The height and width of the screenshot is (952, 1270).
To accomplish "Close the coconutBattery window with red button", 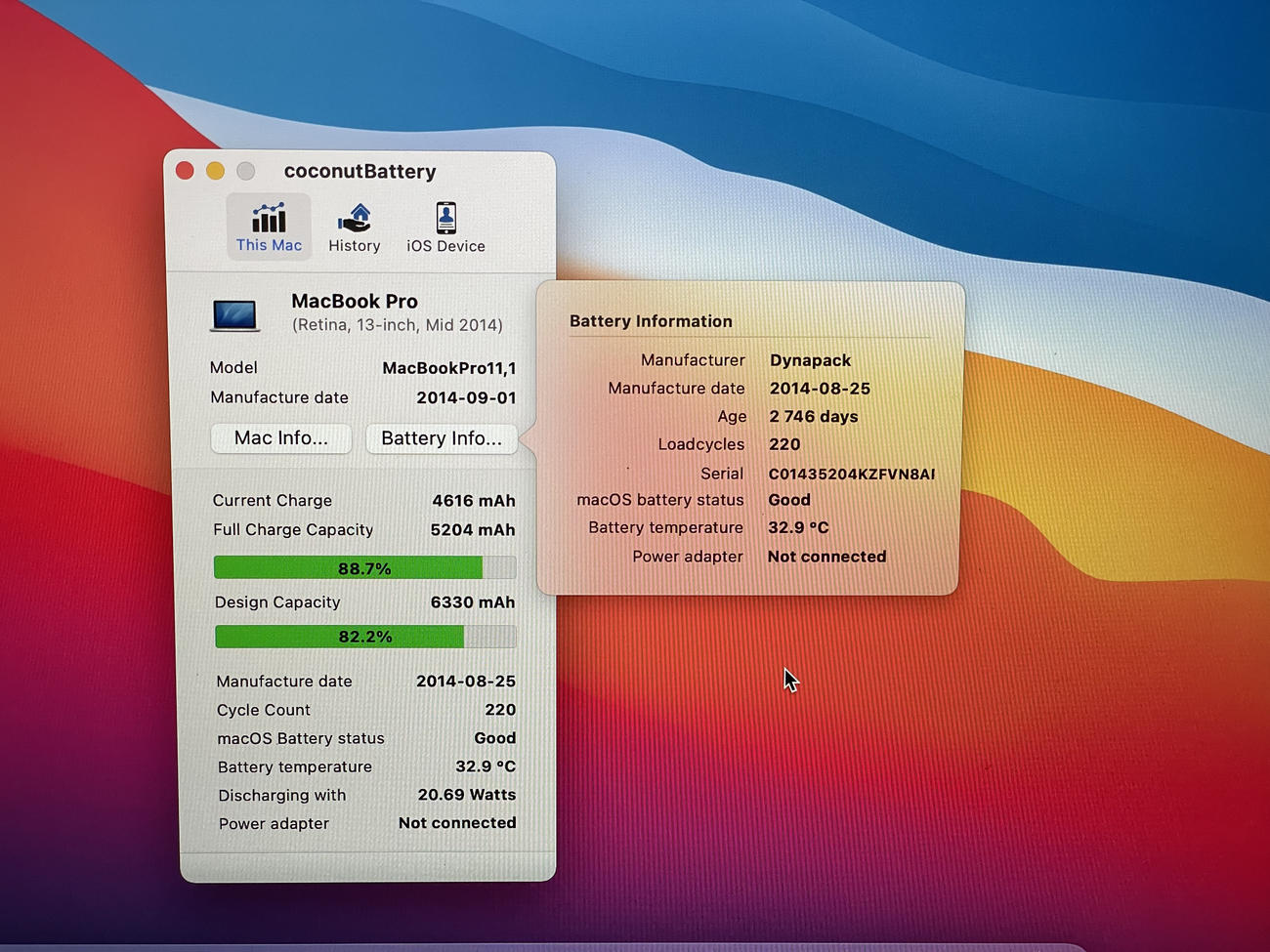I will [x=185, y=171].
